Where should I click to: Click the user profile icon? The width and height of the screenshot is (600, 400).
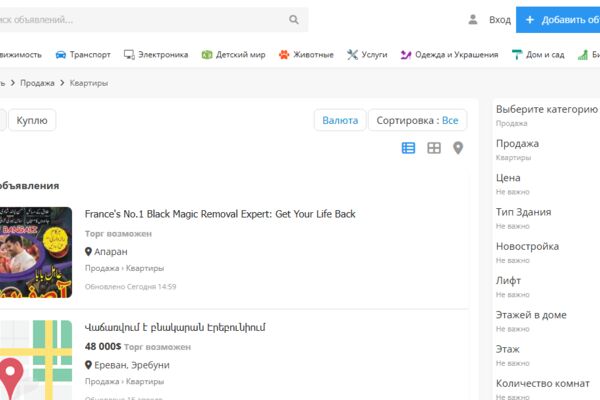pos(473,20)
